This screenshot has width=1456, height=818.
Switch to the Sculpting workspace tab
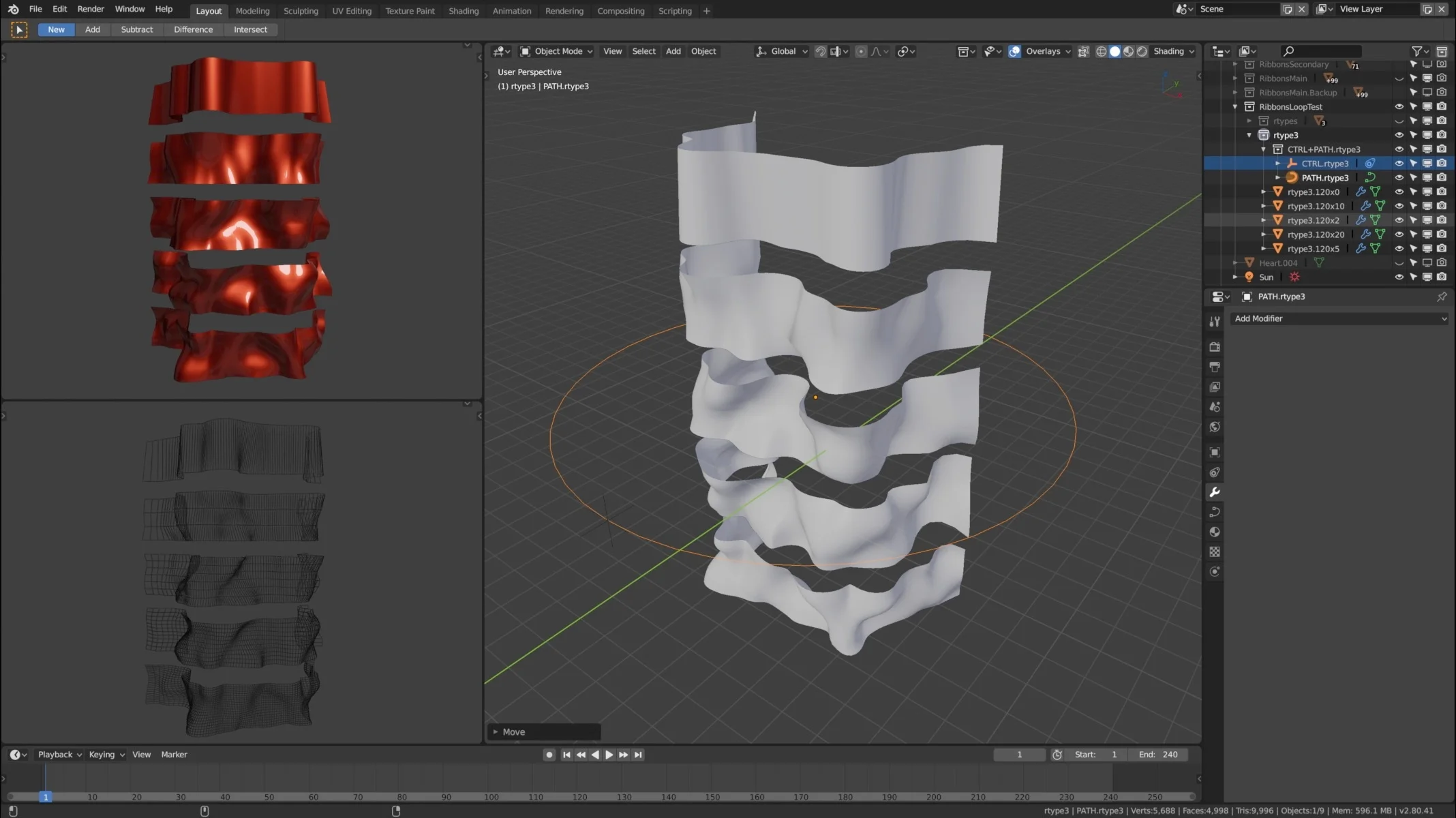pyautogui.click(x=301, y=11)
